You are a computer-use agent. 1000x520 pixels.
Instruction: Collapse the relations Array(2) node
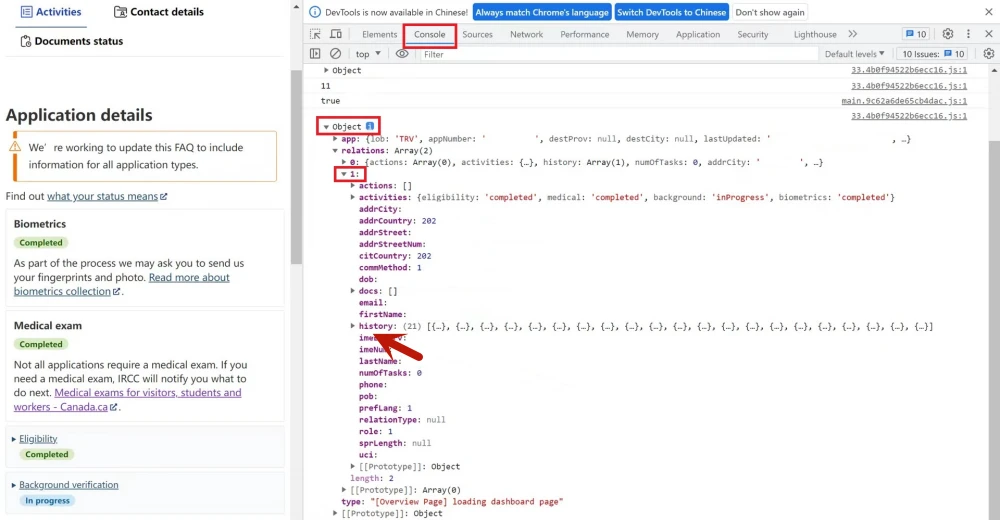[x=335, y=151]
